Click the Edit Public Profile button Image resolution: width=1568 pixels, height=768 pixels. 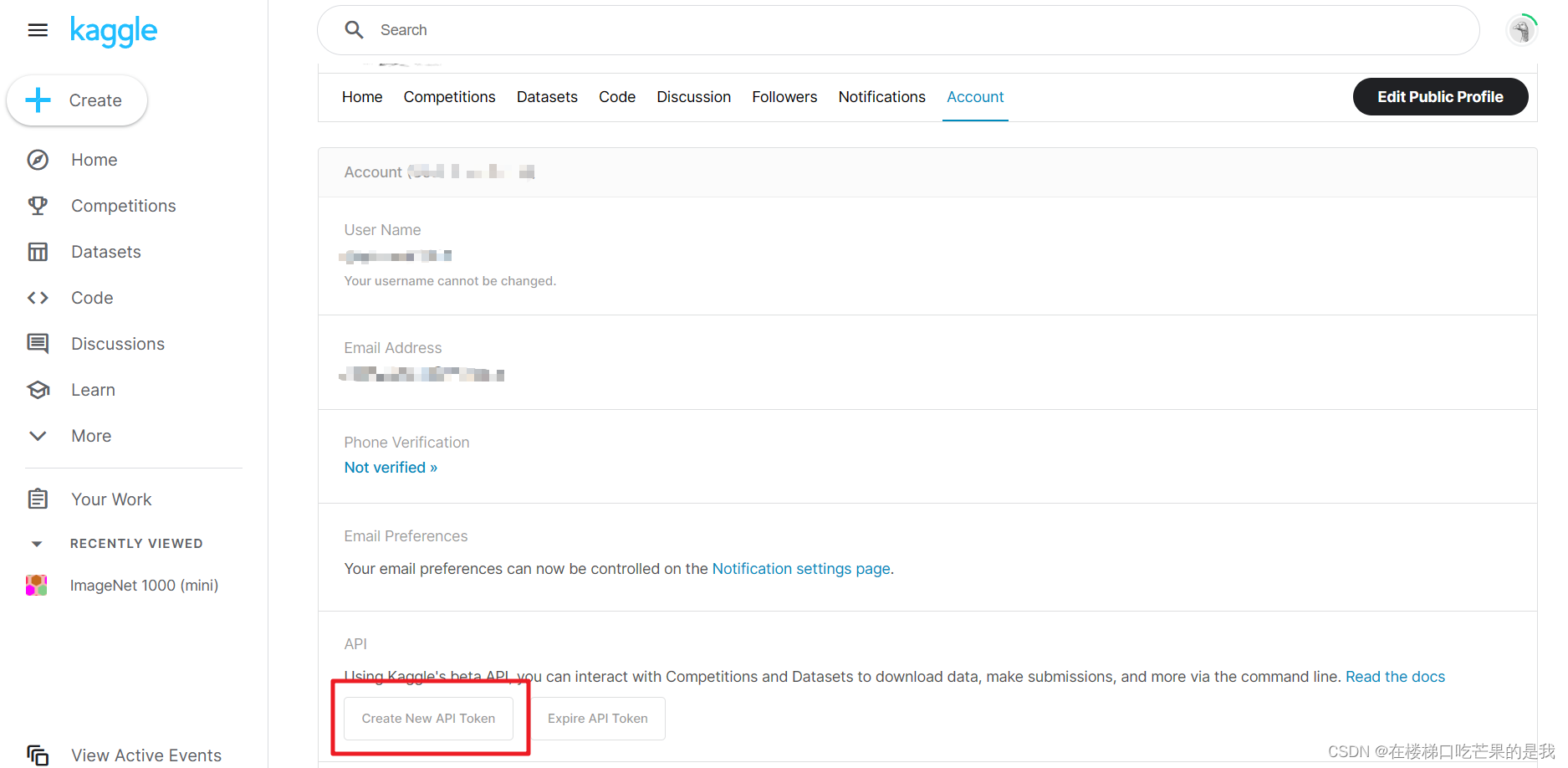click(x=1440, y=97)
